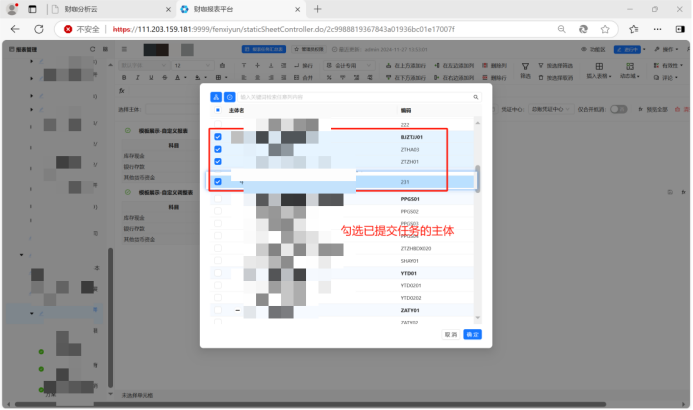Click the blue hierarchy tree icon in the dialog
The image size is (693, 410).
(216, 97)
